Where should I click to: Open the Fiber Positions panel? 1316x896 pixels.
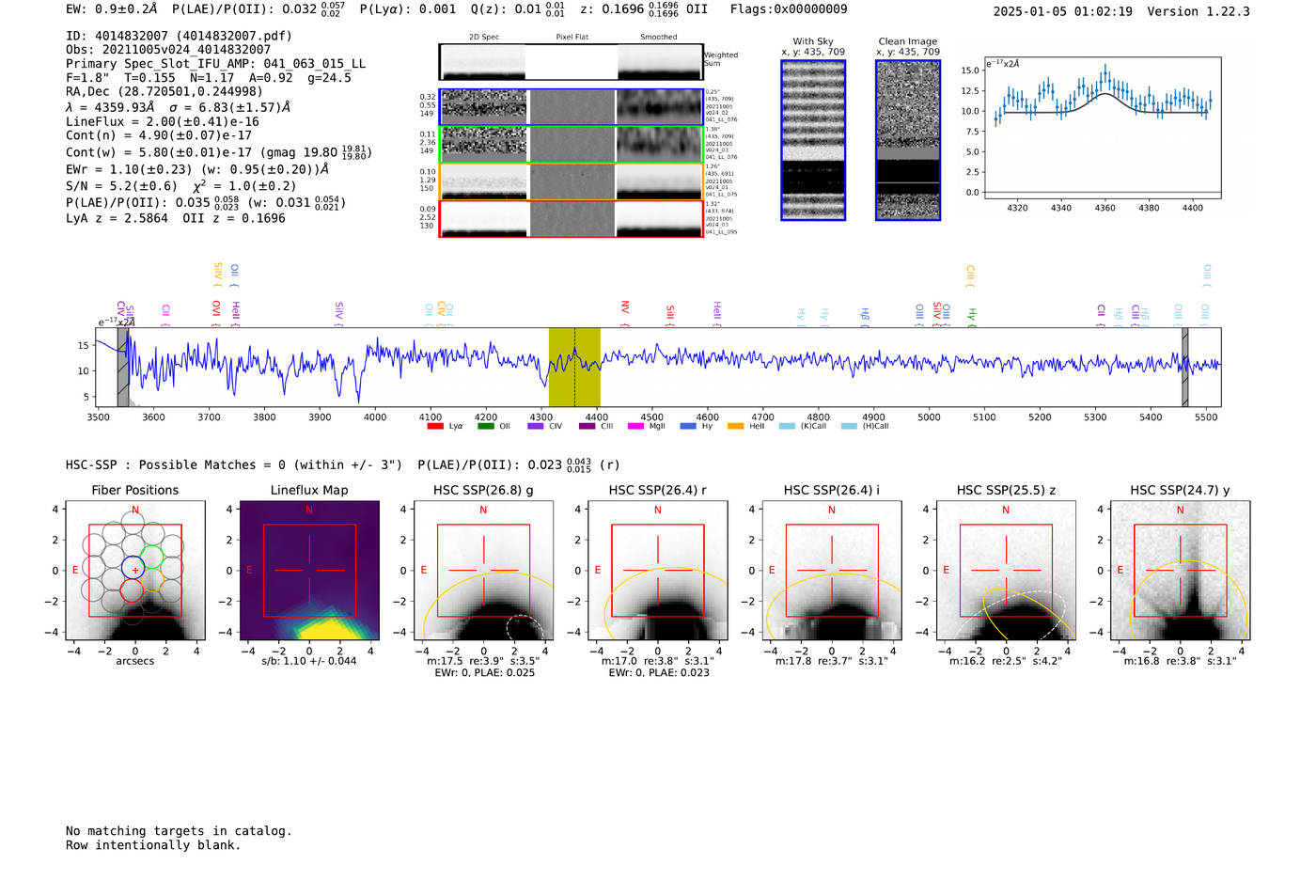click(135, 571)
